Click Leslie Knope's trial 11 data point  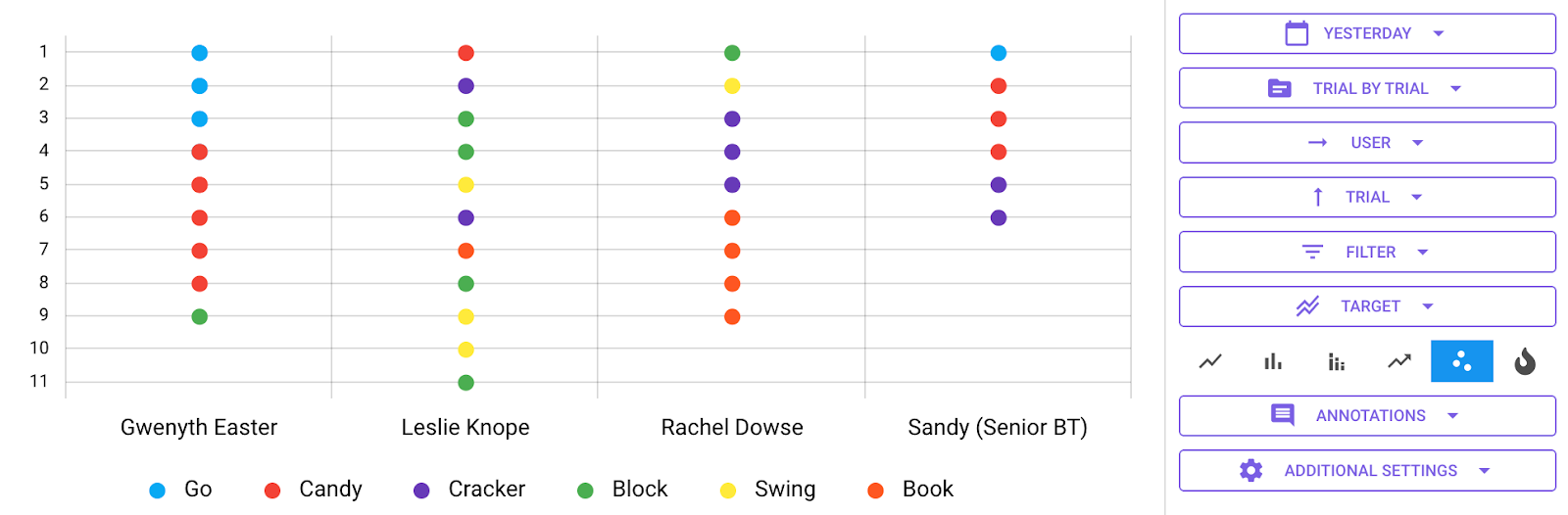tap(465, 383)
